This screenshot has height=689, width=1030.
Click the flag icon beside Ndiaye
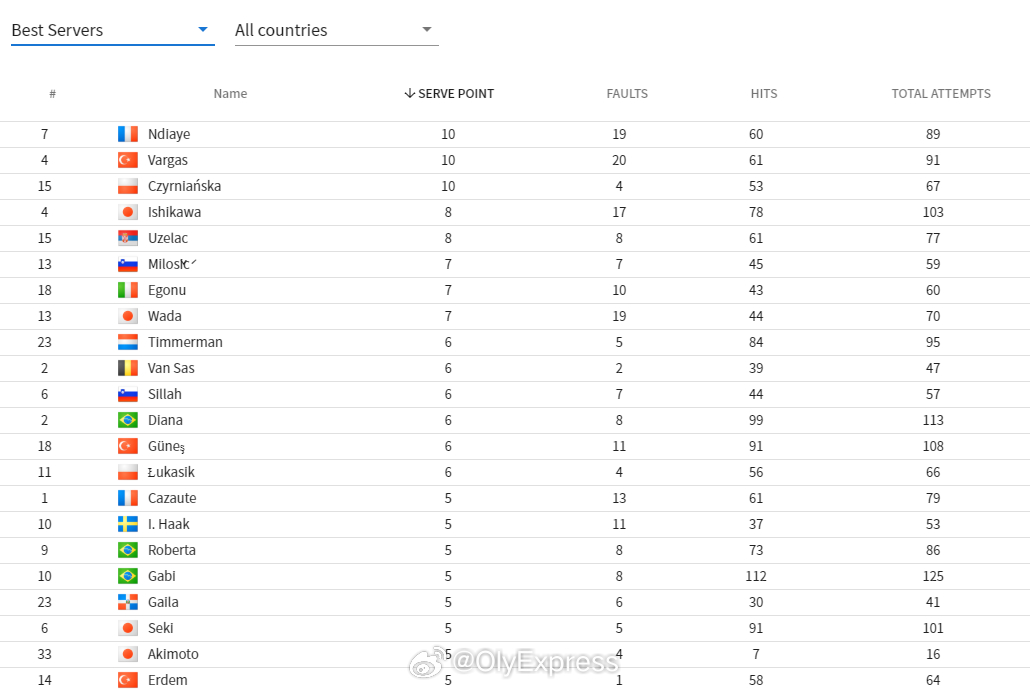pyautogui.click(x=128, y=134)
